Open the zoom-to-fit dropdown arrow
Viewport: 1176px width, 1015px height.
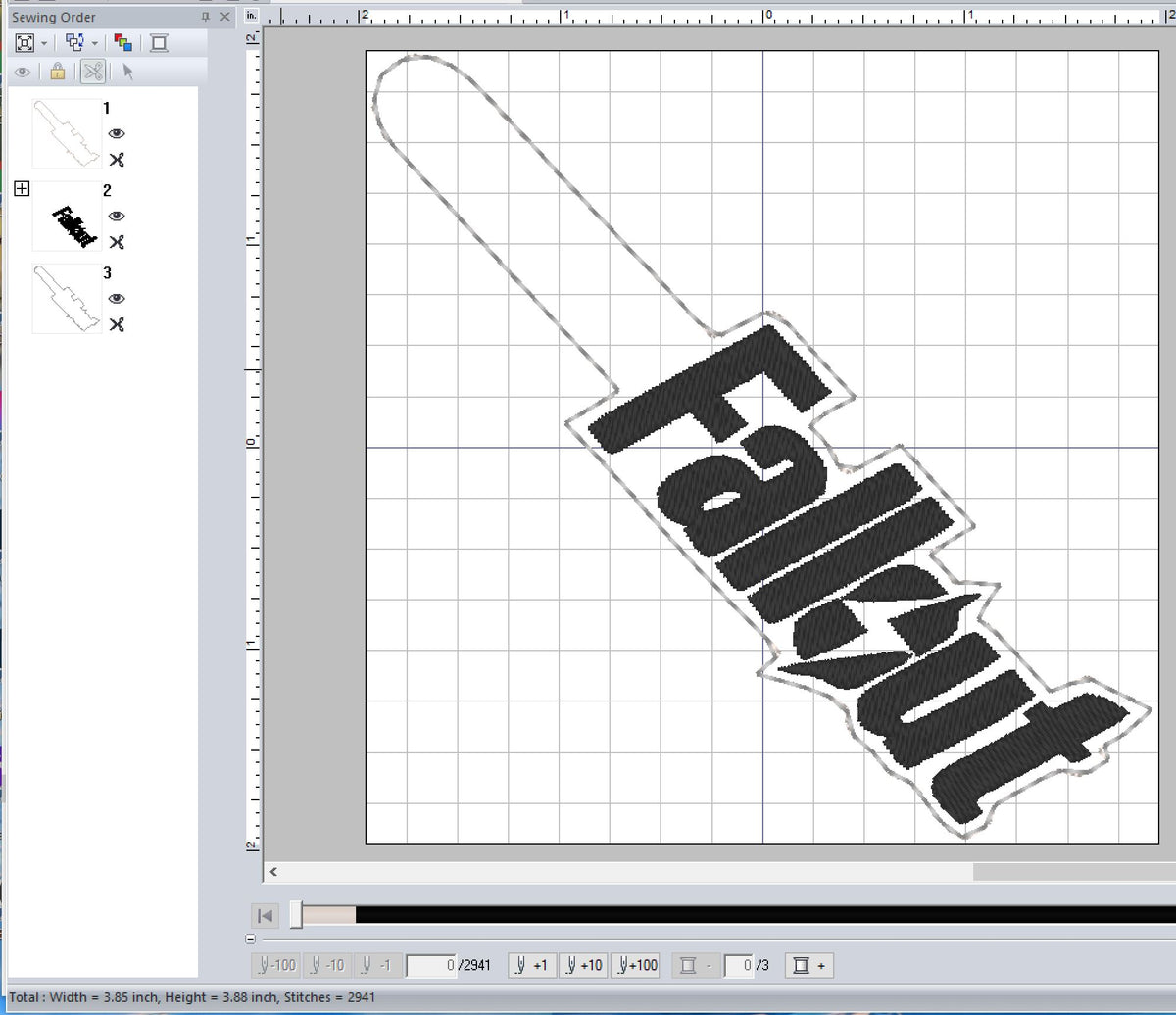pyautogui.click(x=45, y=43)
